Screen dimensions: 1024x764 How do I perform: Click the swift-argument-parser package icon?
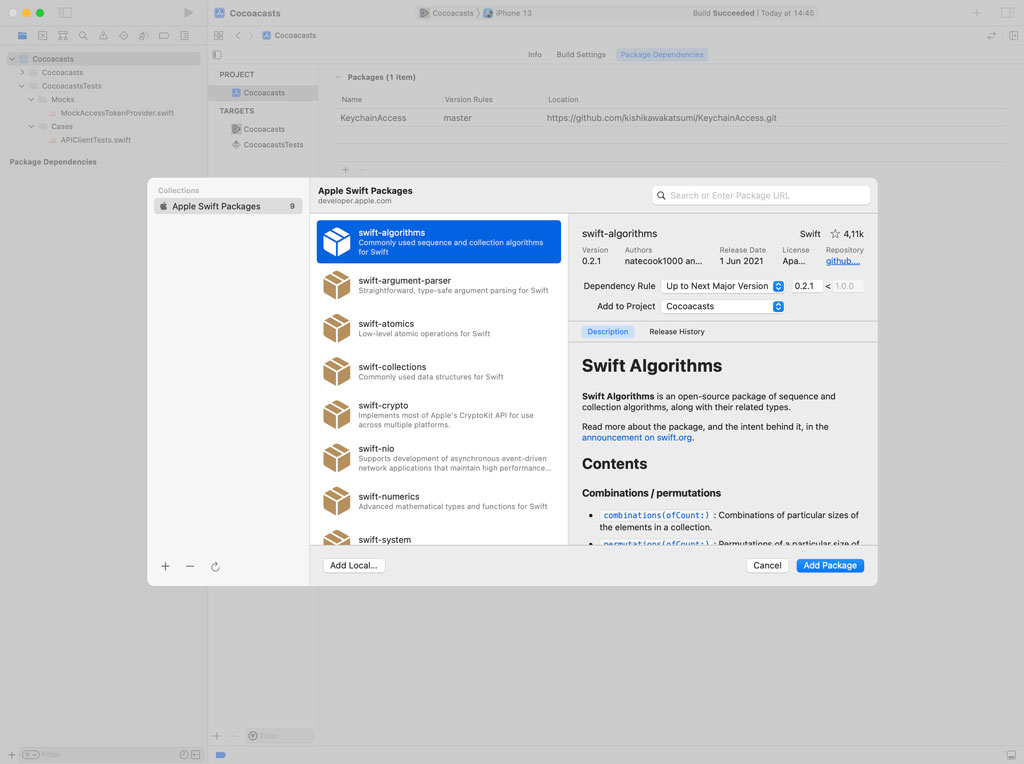tap(336, 285)
